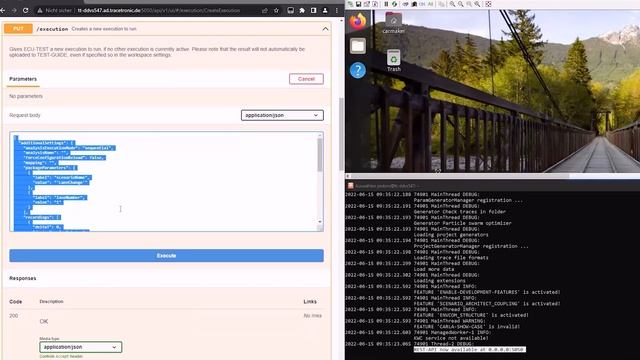Image resolution: width=640 pixels, height=360 pixels.
Task: Click the VNC viewer horizontal scrollbar
Action: tap(459, 176)
